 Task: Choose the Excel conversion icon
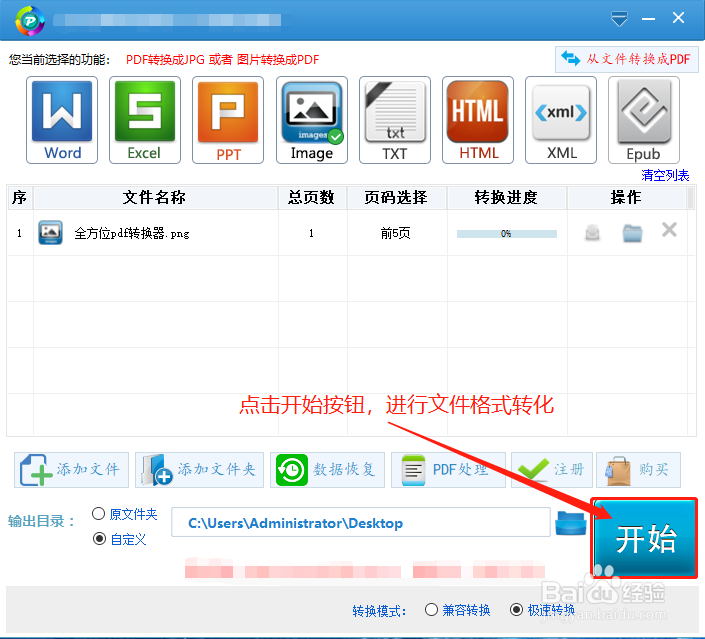(145, 120)
